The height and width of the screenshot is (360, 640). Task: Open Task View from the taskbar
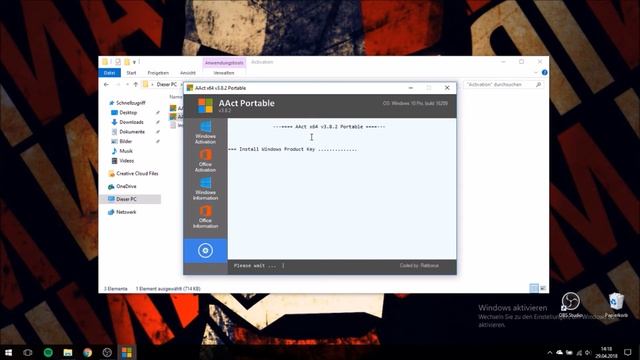(x=28, y=352)
